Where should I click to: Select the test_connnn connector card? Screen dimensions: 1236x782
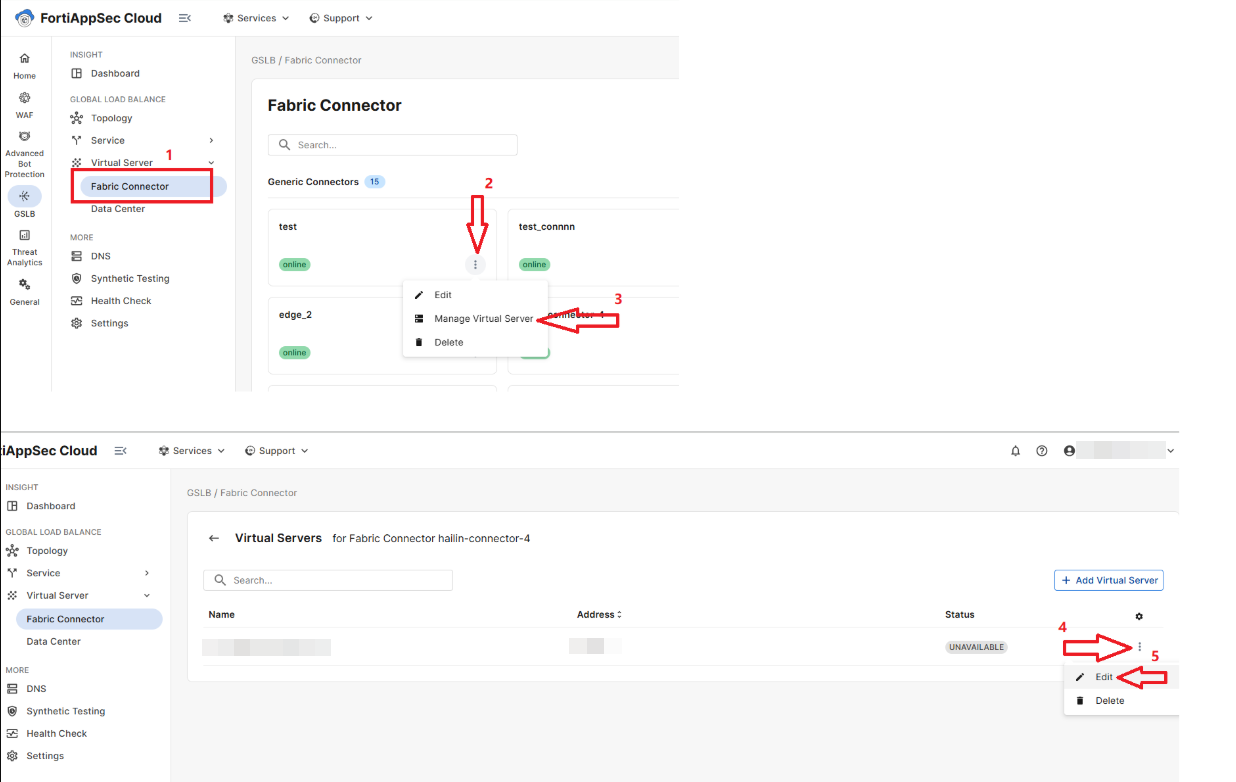coord(590,240)
